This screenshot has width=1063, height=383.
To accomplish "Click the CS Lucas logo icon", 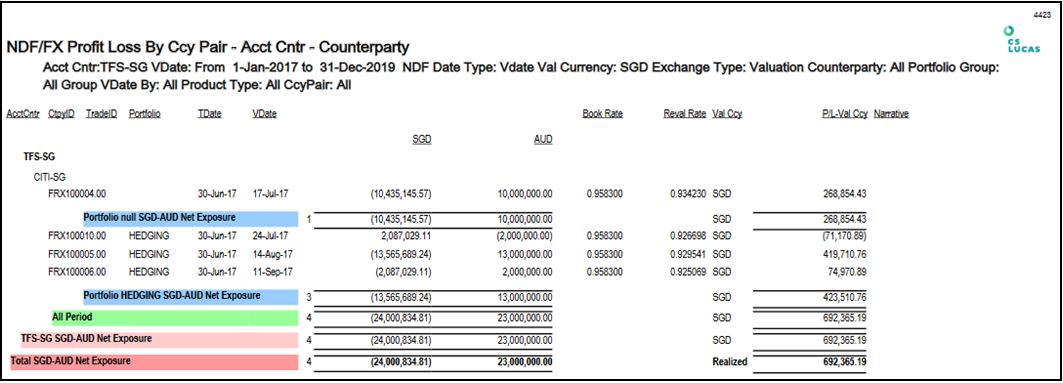I will tap(1024, 40).
